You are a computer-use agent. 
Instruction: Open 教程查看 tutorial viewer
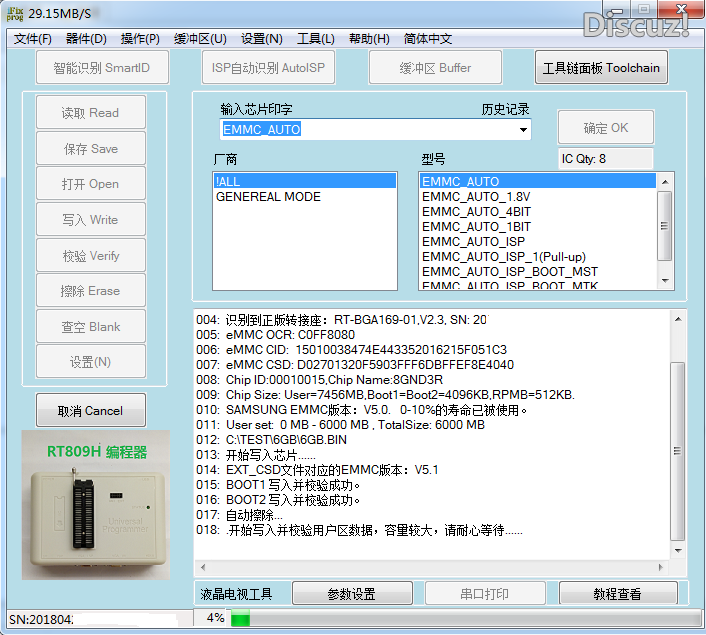point(617,594)
